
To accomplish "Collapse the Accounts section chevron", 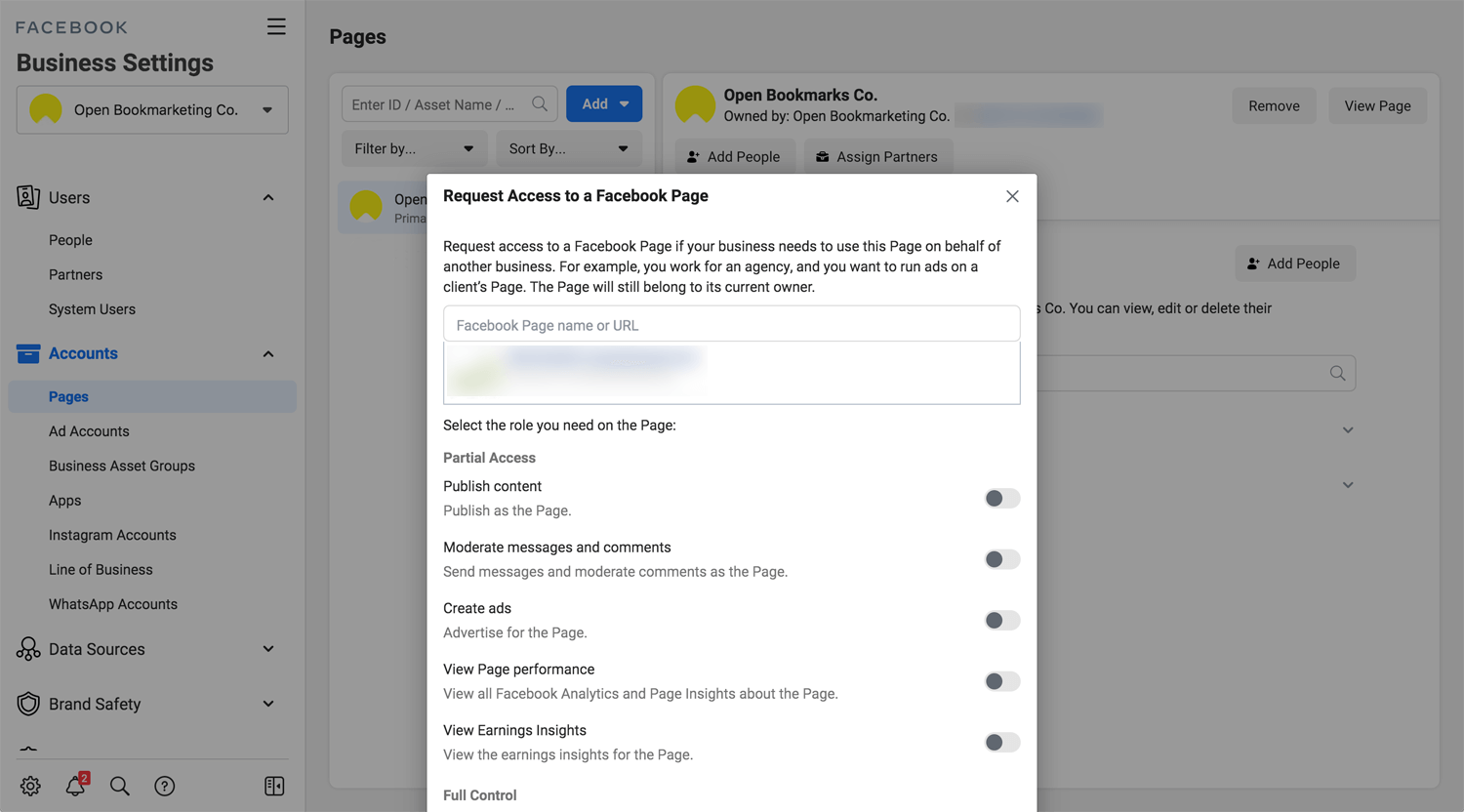I will coord(268,353).
